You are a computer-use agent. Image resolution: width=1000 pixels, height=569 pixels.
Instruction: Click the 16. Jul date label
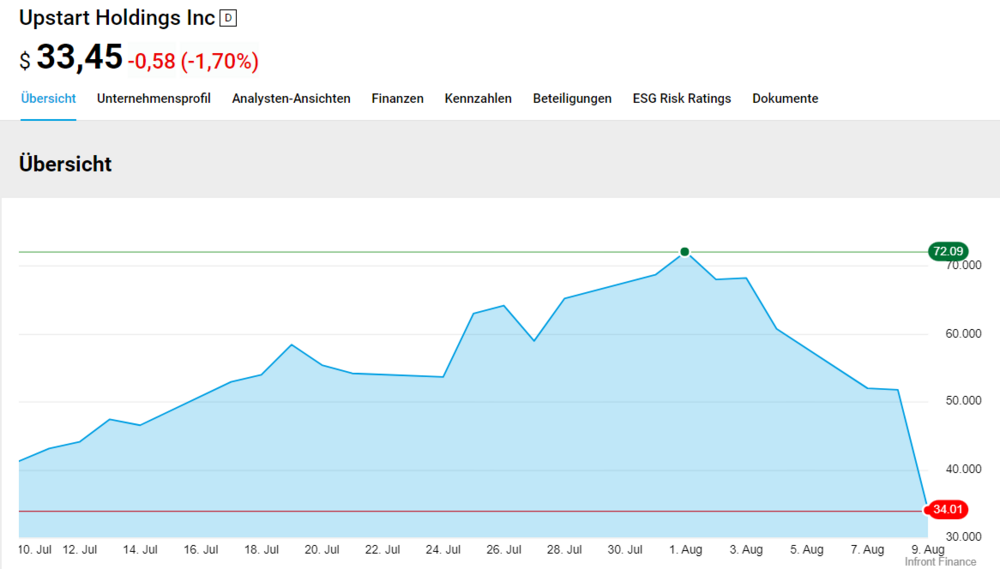(201, 549)
